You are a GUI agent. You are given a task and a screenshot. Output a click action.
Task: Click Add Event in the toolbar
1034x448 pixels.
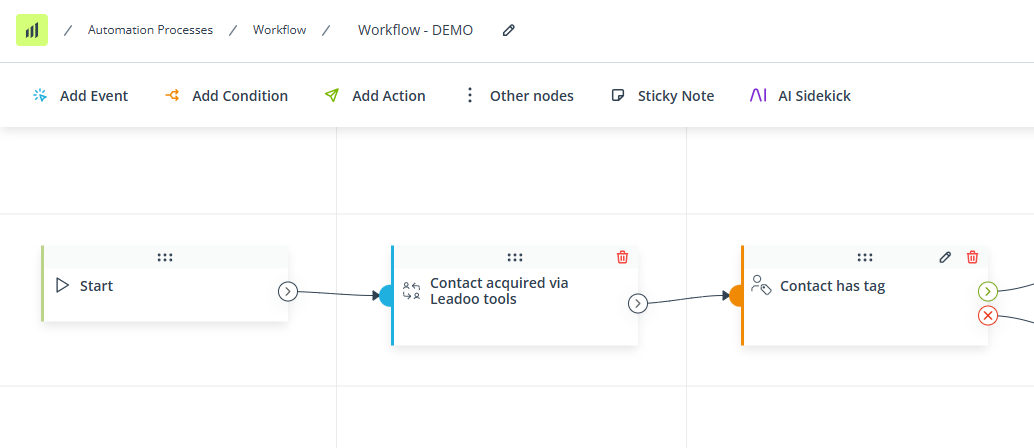(x=80, y=96)
